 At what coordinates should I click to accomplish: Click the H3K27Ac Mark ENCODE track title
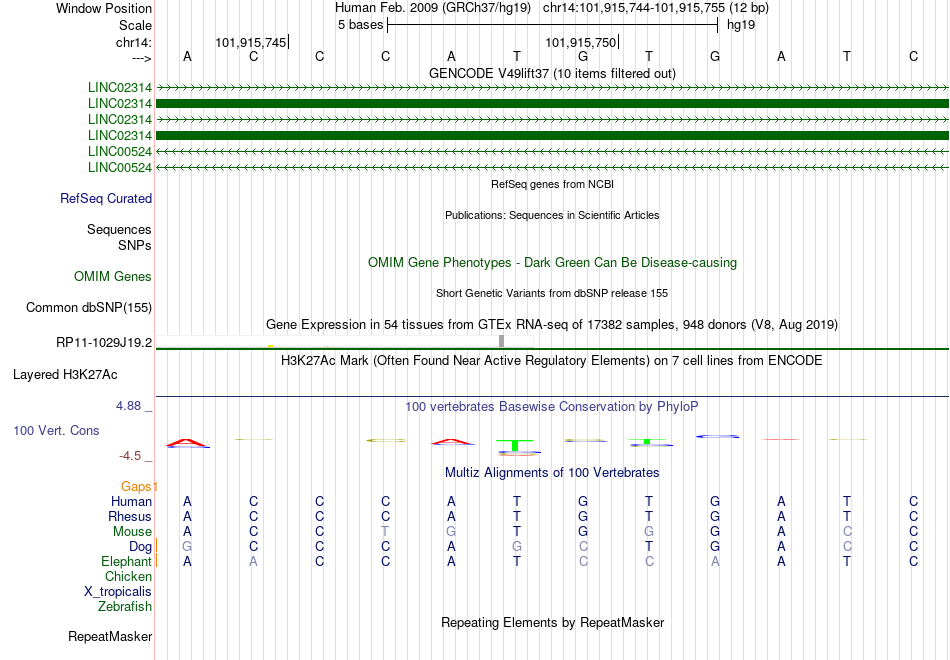[552, 361]
